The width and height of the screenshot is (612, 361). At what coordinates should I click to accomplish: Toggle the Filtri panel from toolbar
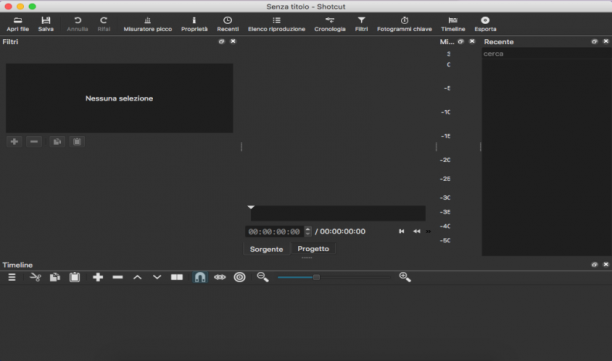[x=361, y=24]
